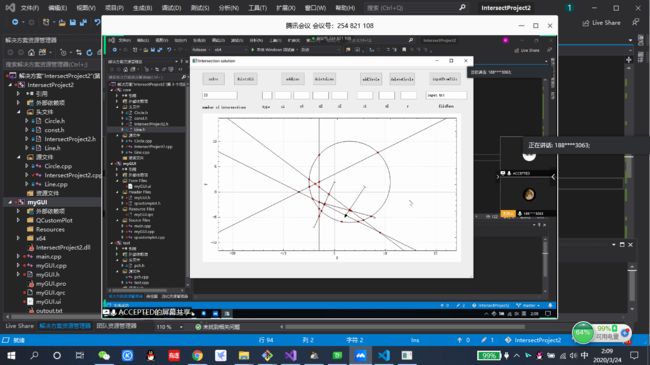
Task: Click the send feedback icon at top right
Action: tap(636, 23)
